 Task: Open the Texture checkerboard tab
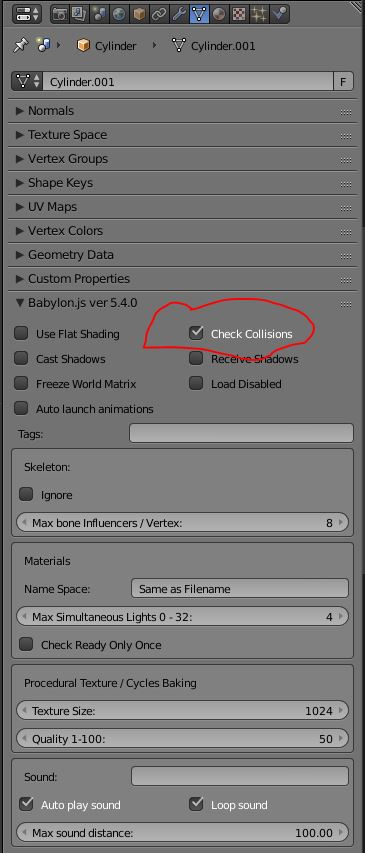[239, 14]
